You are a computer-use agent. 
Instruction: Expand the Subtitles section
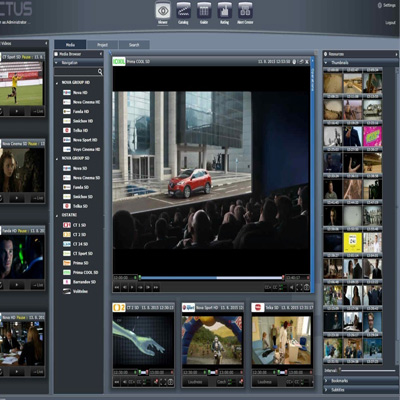click(360, 389)
